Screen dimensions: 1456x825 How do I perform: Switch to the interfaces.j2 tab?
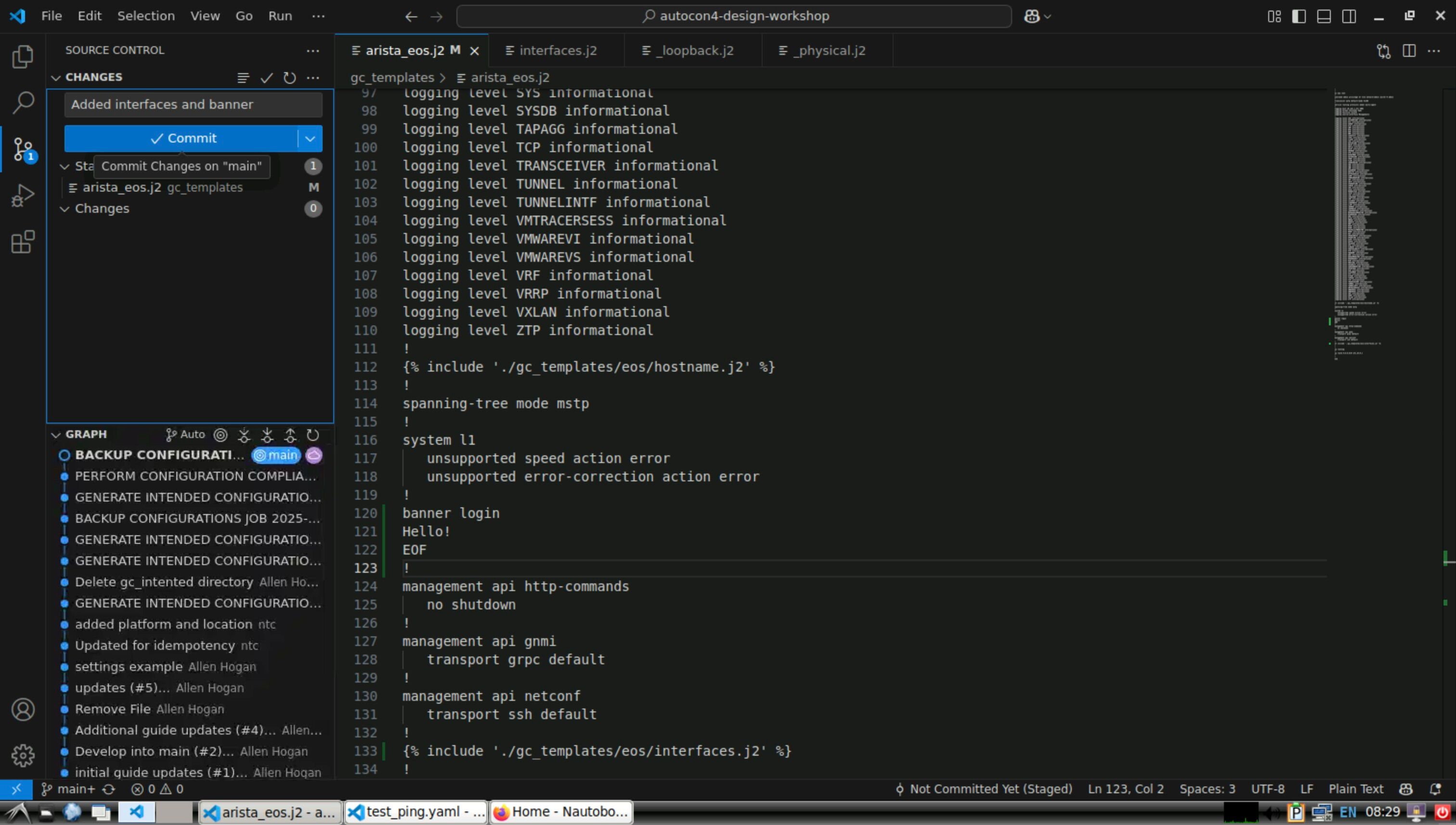[557, 51]
